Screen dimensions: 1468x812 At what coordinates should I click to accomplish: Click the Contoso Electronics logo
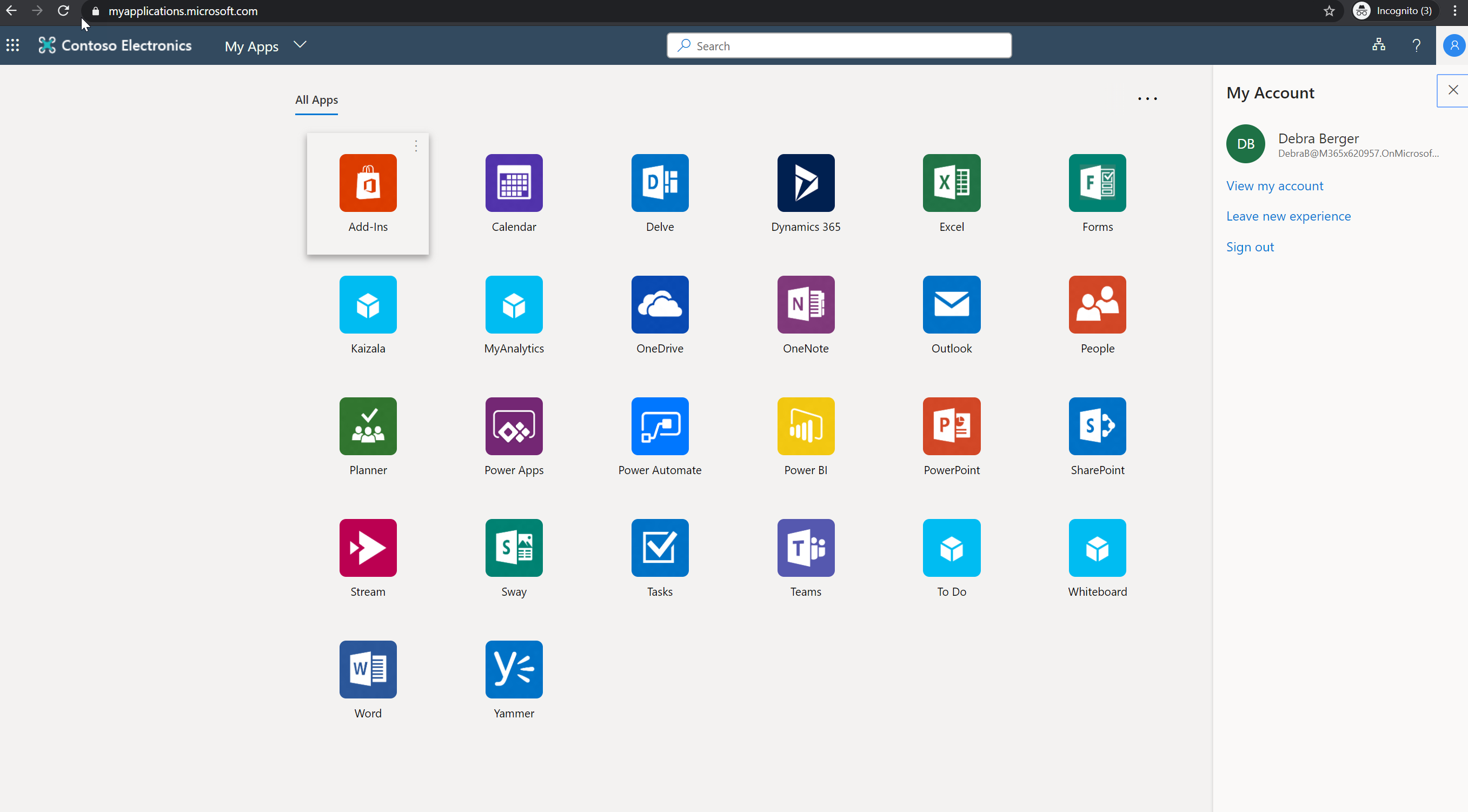tap(115, 45)
